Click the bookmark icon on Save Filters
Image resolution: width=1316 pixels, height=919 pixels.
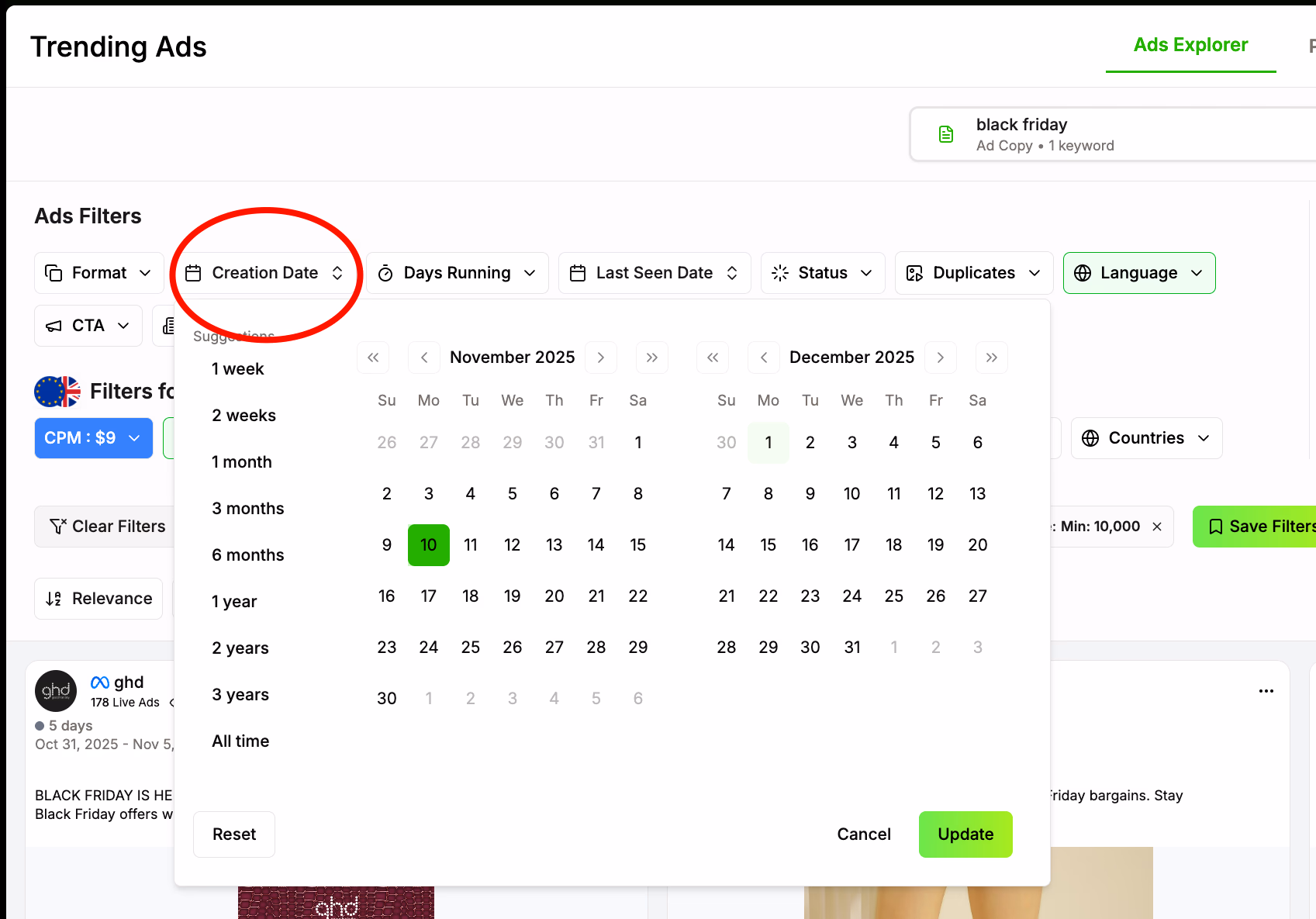1216,526
